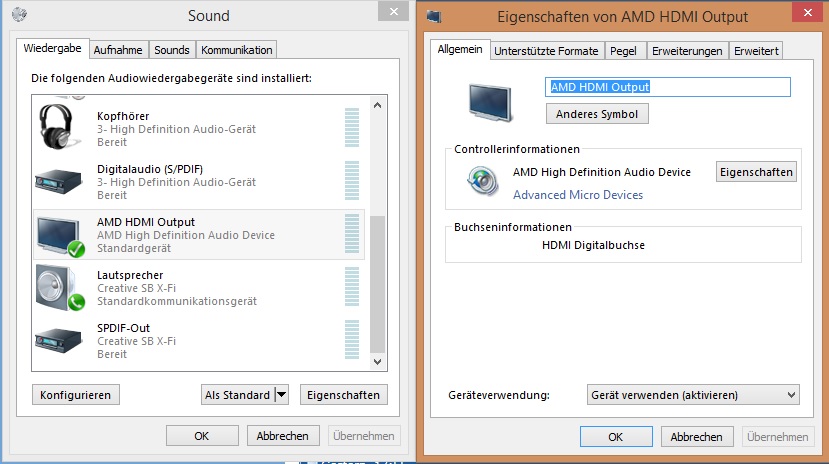Click the Advanced Micro Devices text
This screenshot has width=829, height=464.
coord(578,194)
